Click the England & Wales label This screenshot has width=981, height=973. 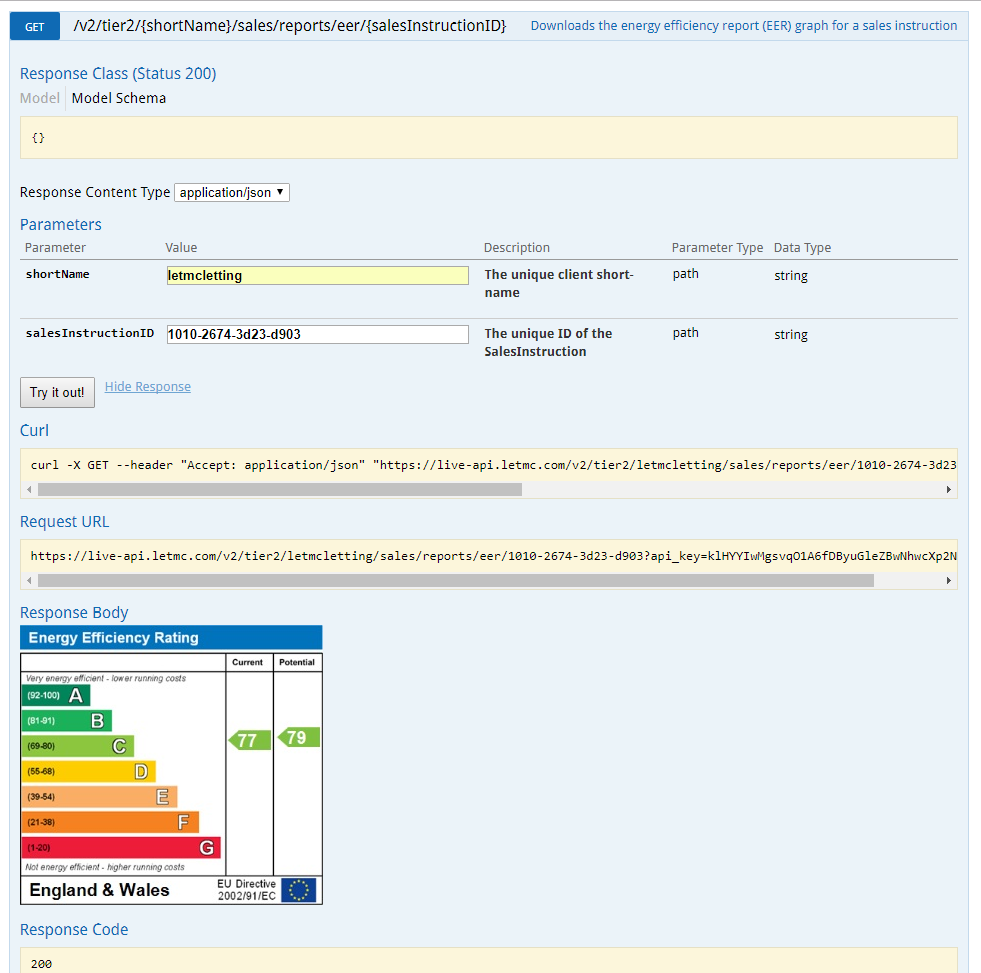(99, 890)
